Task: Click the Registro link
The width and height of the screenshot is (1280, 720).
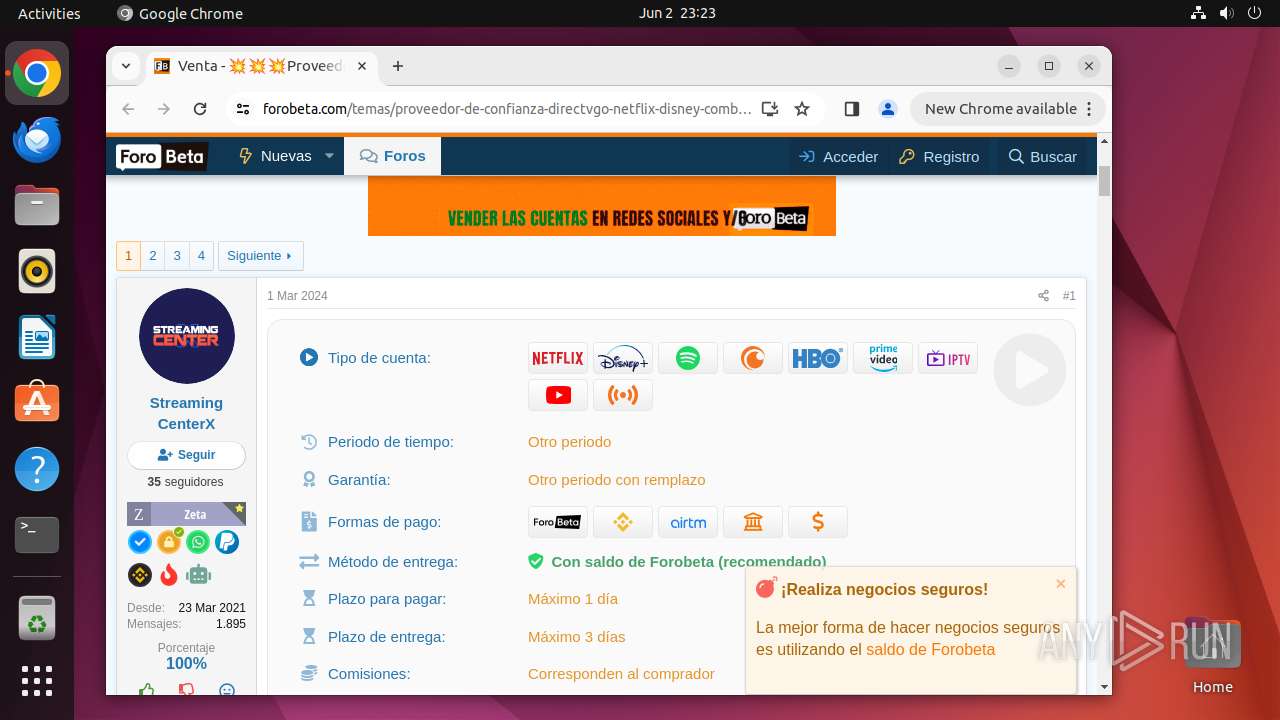Action: tap(939, 156)
